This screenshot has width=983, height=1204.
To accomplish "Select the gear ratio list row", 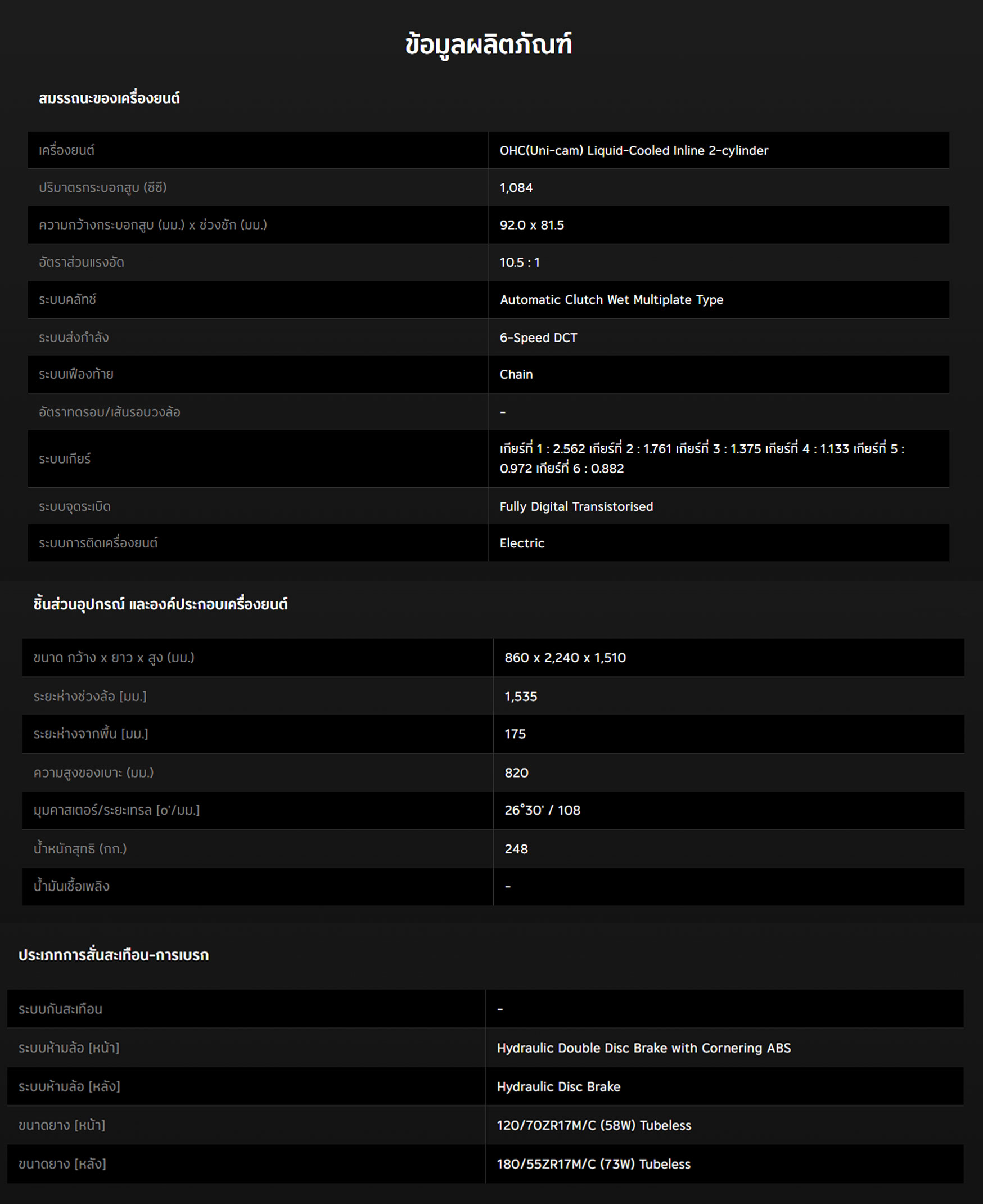I will pyautogui.click(x=701, y=459).
